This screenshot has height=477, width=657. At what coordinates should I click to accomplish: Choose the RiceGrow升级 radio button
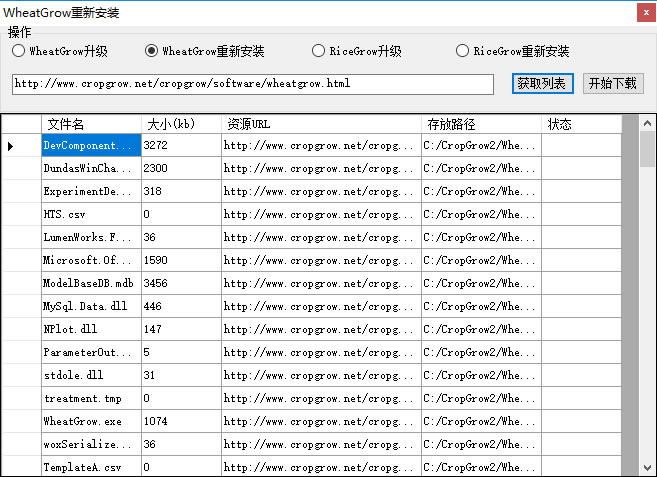coord(319,51)
